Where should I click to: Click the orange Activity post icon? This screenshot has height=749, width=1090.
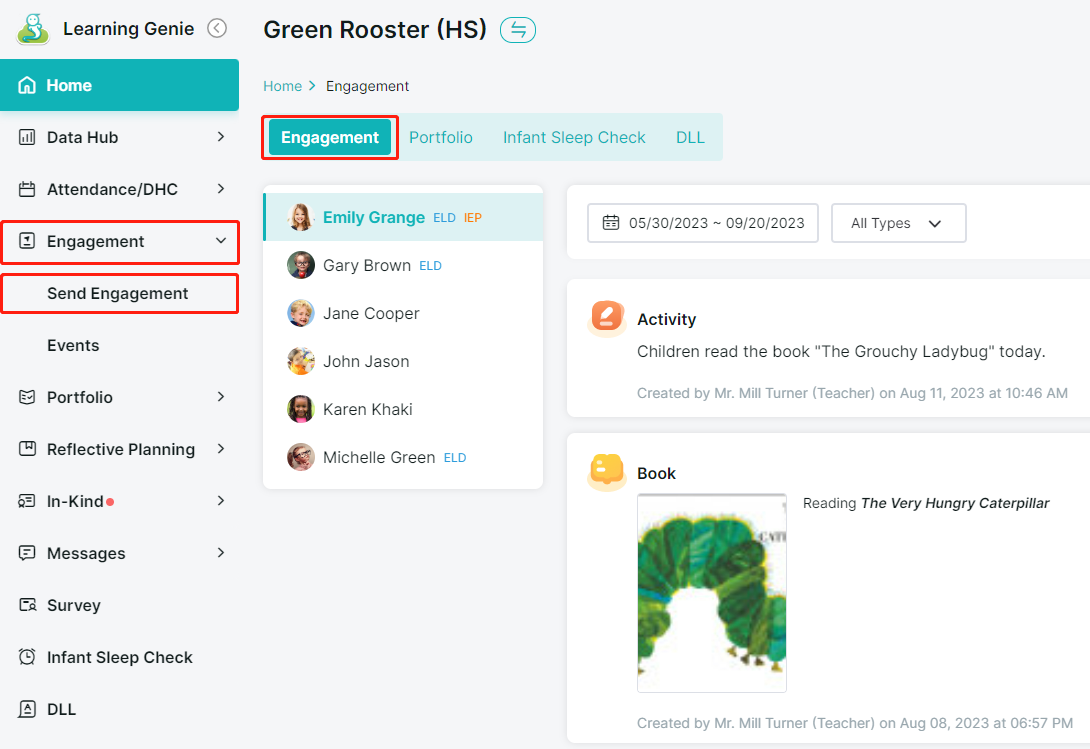coord(606,316)
